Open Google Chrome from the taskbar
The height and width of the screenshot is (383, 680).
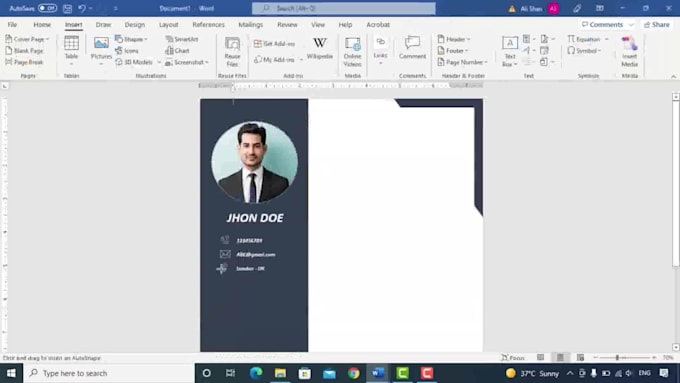pyautogui.click(x=353, y=373)
